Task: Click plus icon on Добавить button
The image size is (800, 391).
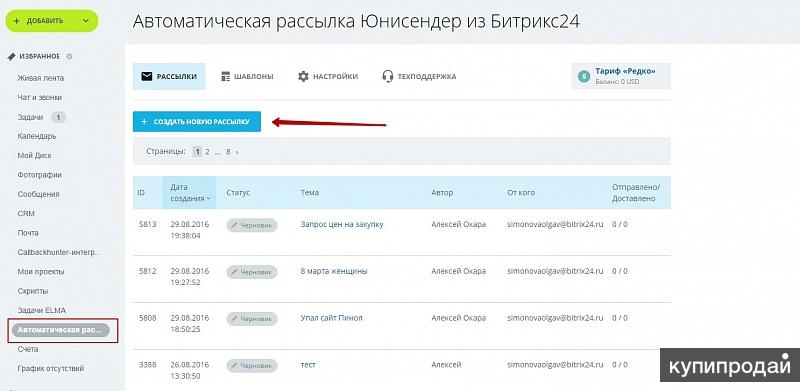Action: coord(17,21)
